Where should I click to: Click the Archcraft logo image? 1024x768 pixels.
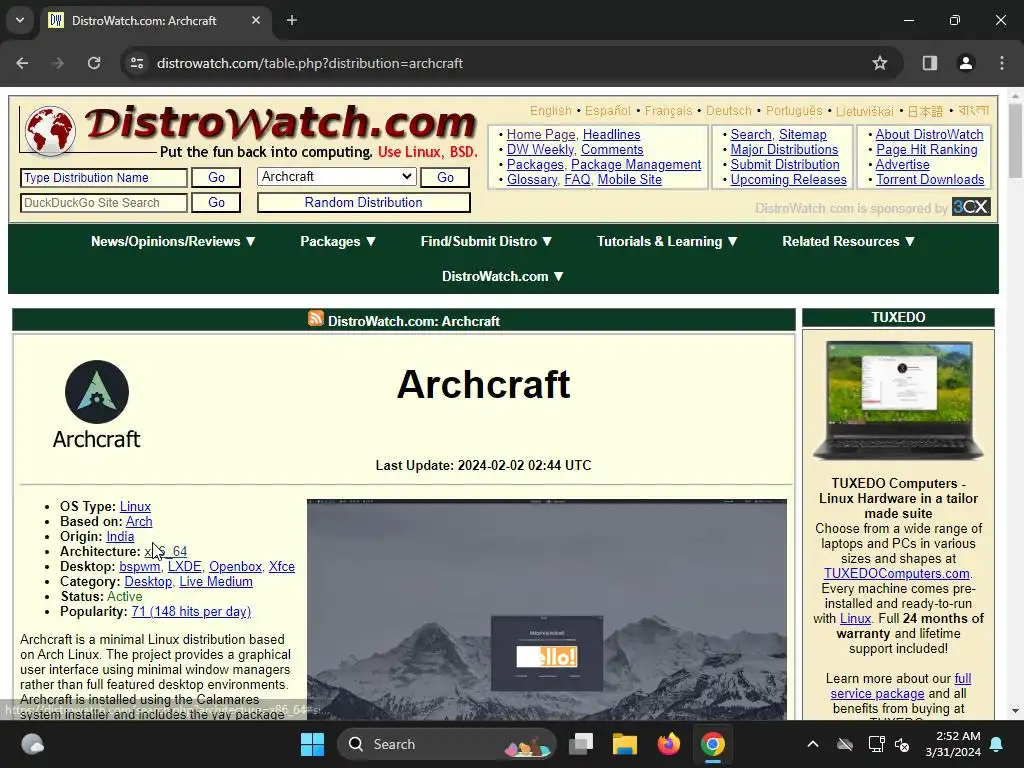(97, 405)
